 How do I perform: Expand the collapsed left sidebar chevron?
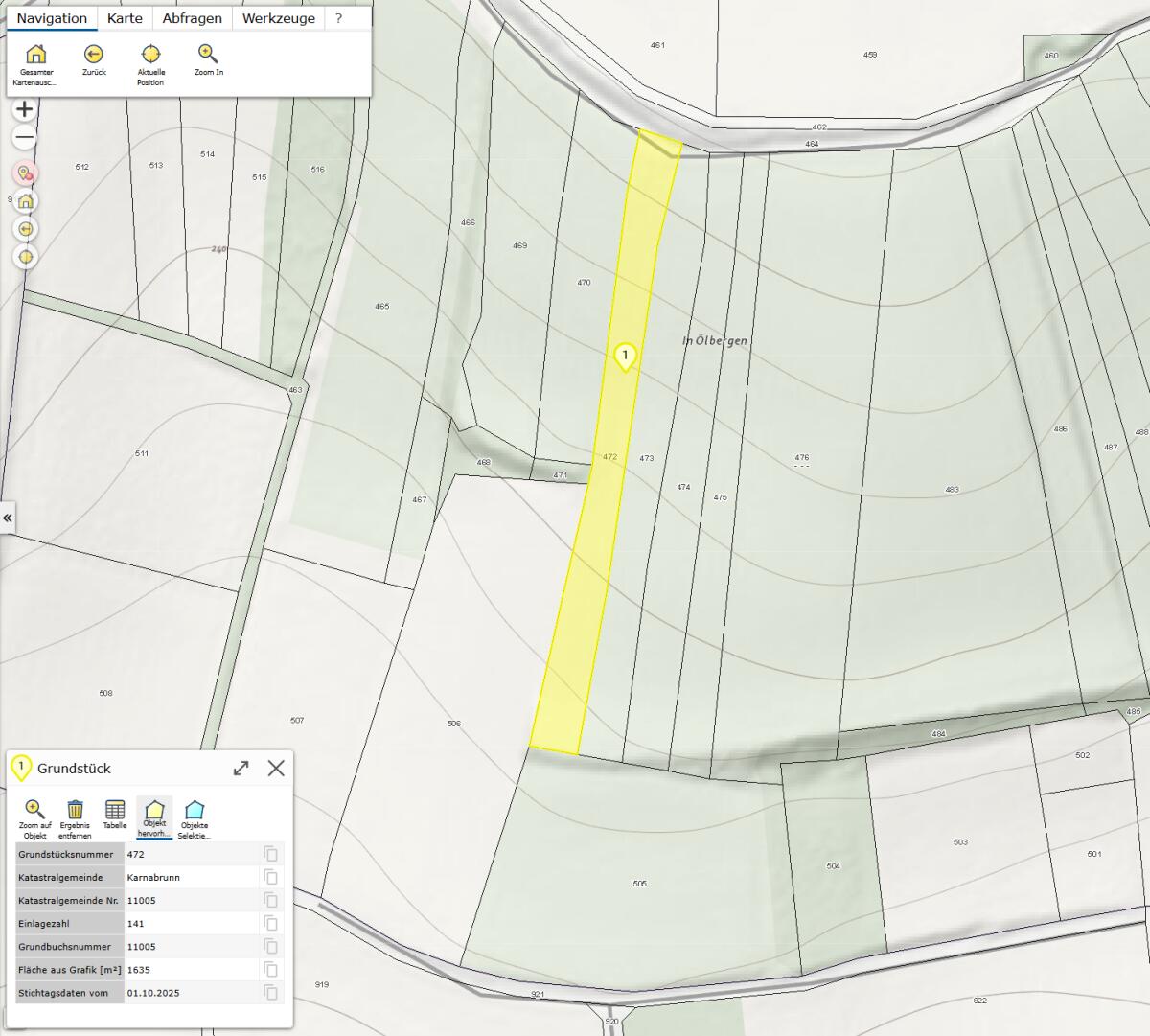8,518
